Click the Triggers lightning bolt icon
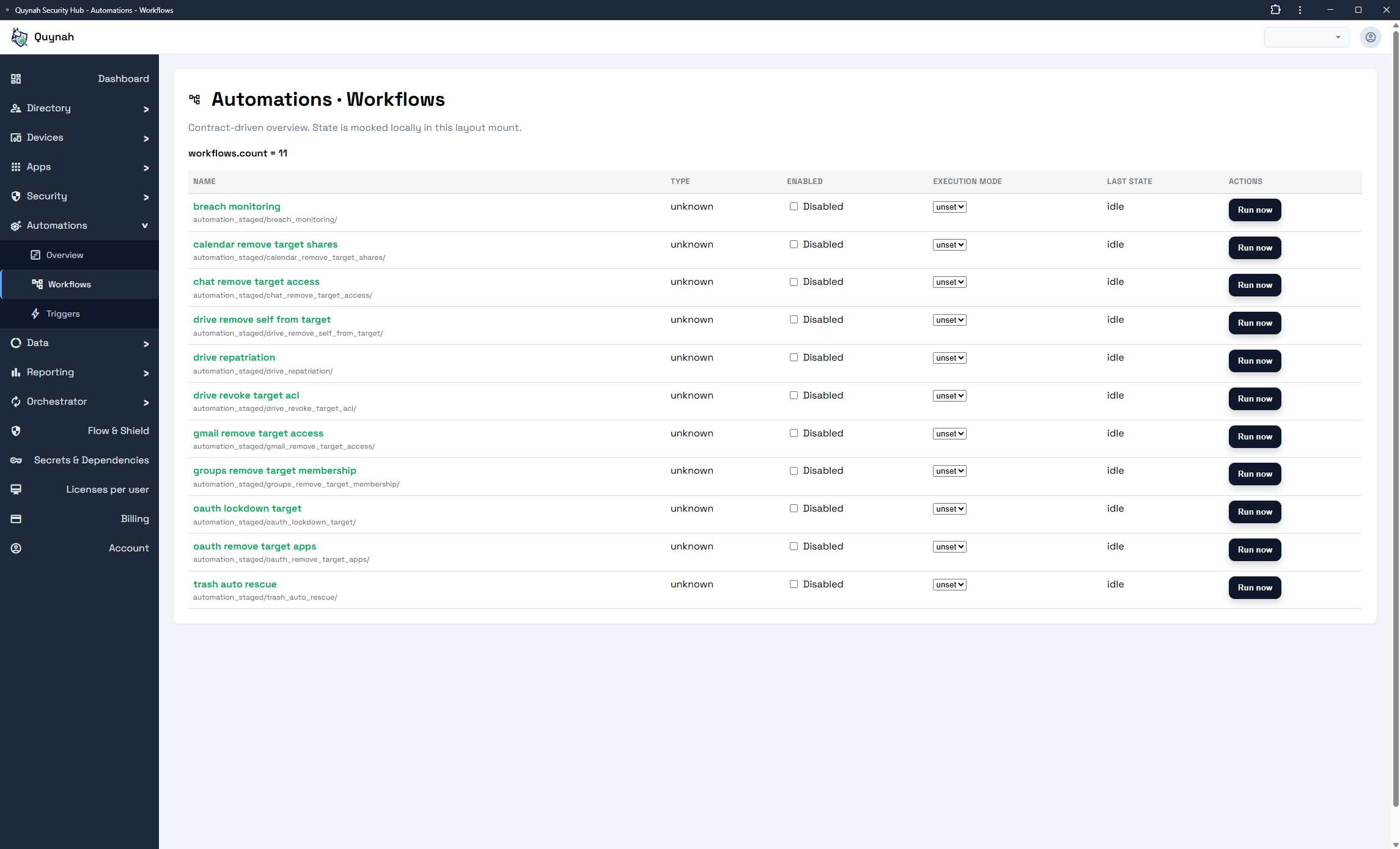The width and height of the screenshot is (1400, 849). [x=35, y=314]
